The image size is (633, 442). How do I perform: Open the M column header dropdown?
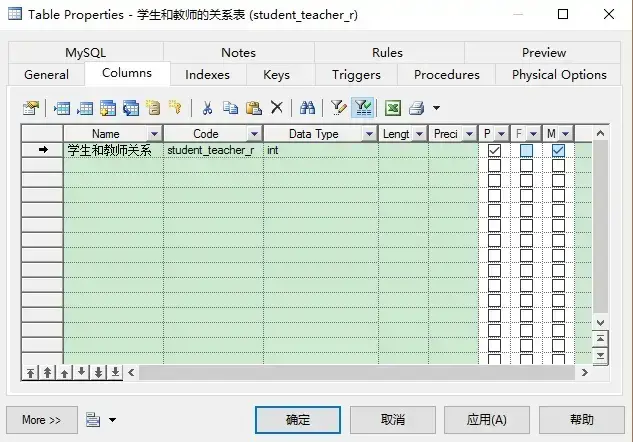[x=565, y=134]
